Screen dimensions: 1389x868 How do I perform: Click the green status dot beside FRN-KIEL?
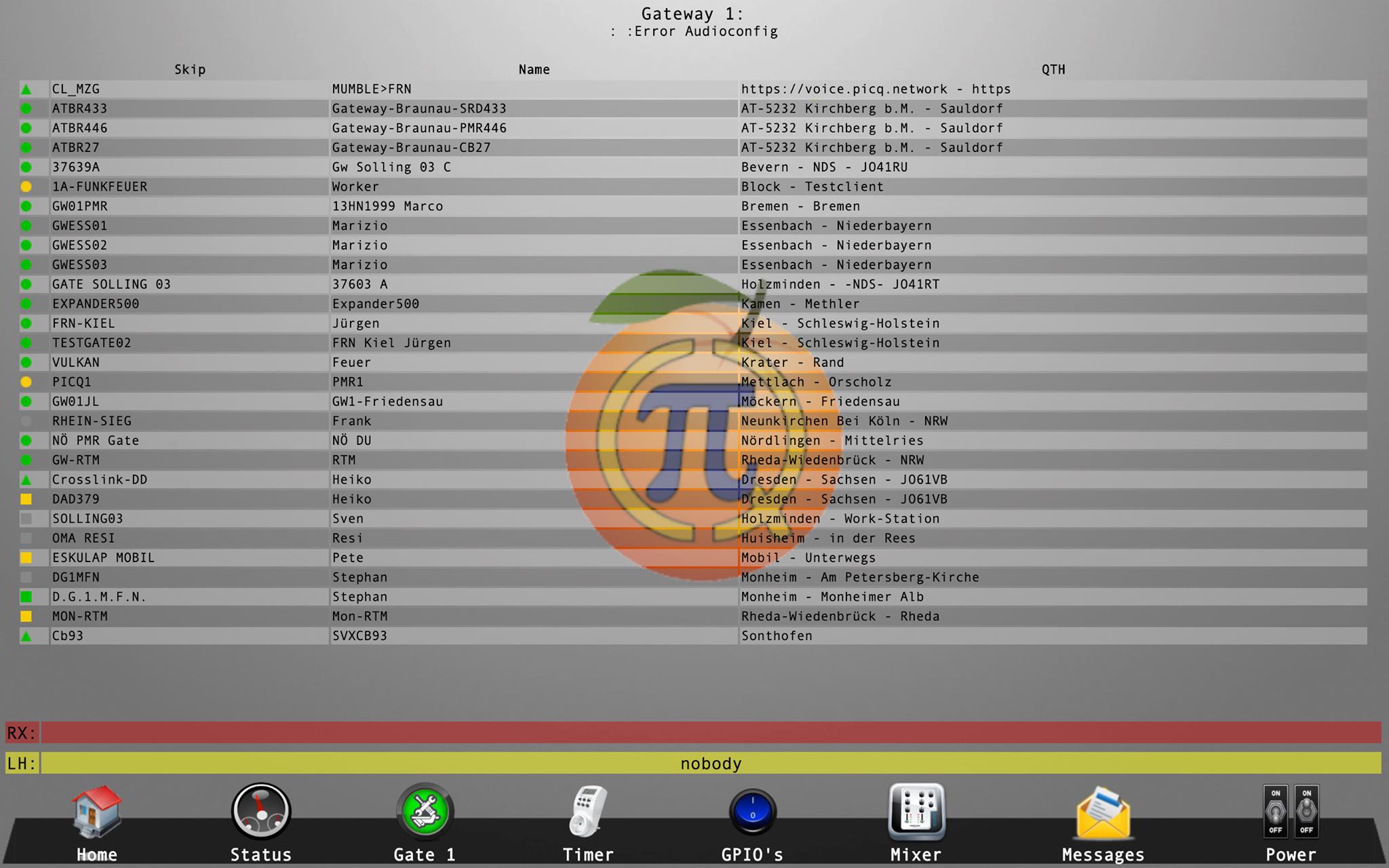click(26, 323)
